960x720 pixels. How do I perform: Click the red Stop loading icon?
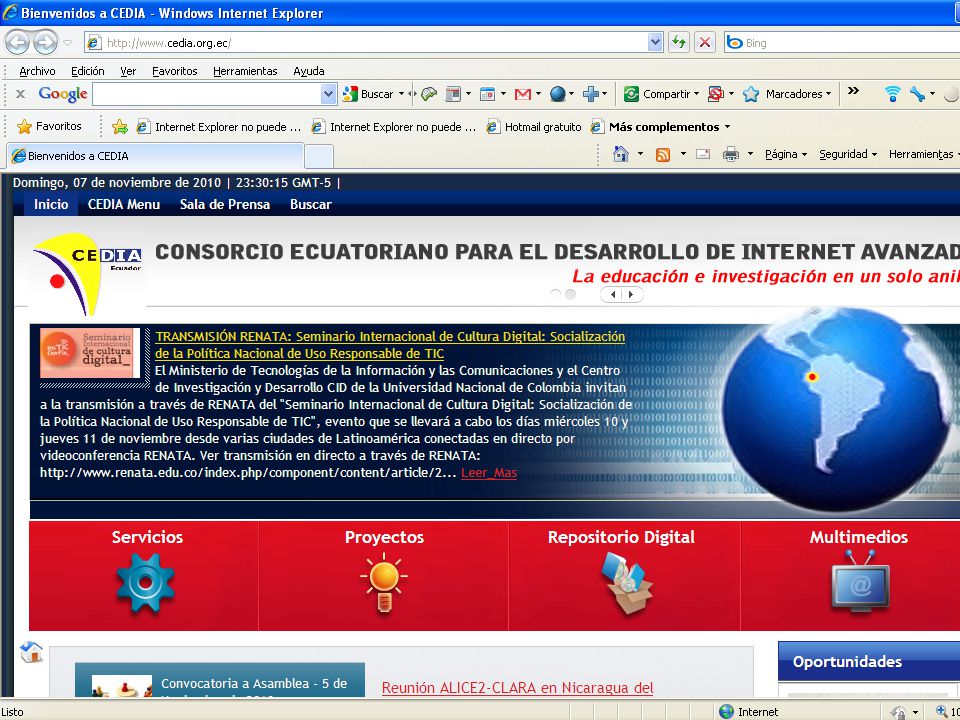point(705,42)
